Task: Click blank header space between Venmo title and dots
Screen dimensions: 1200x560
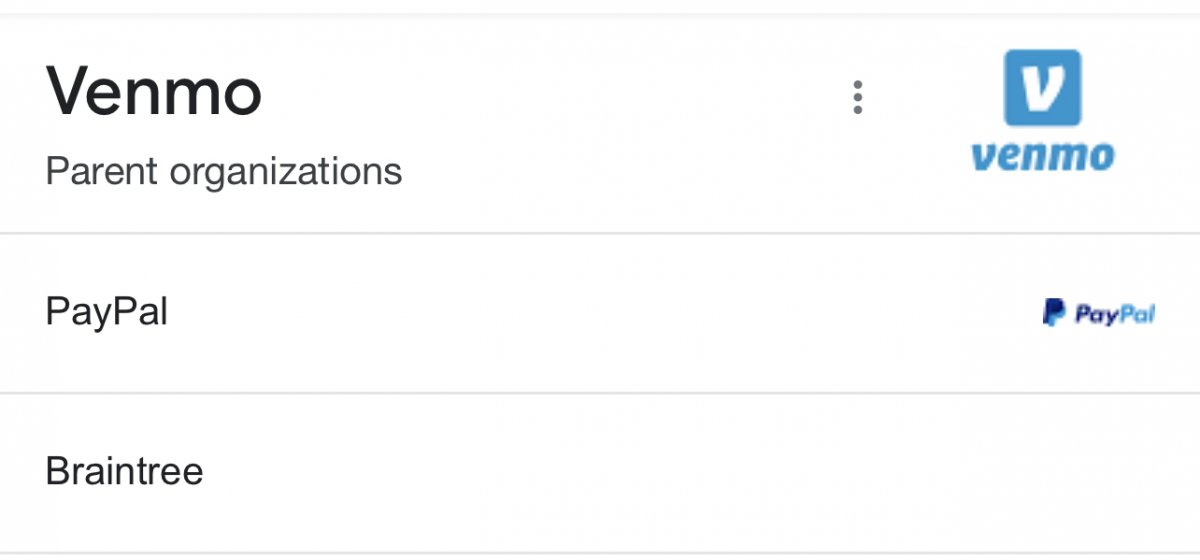Action: [x=550, y=95]
